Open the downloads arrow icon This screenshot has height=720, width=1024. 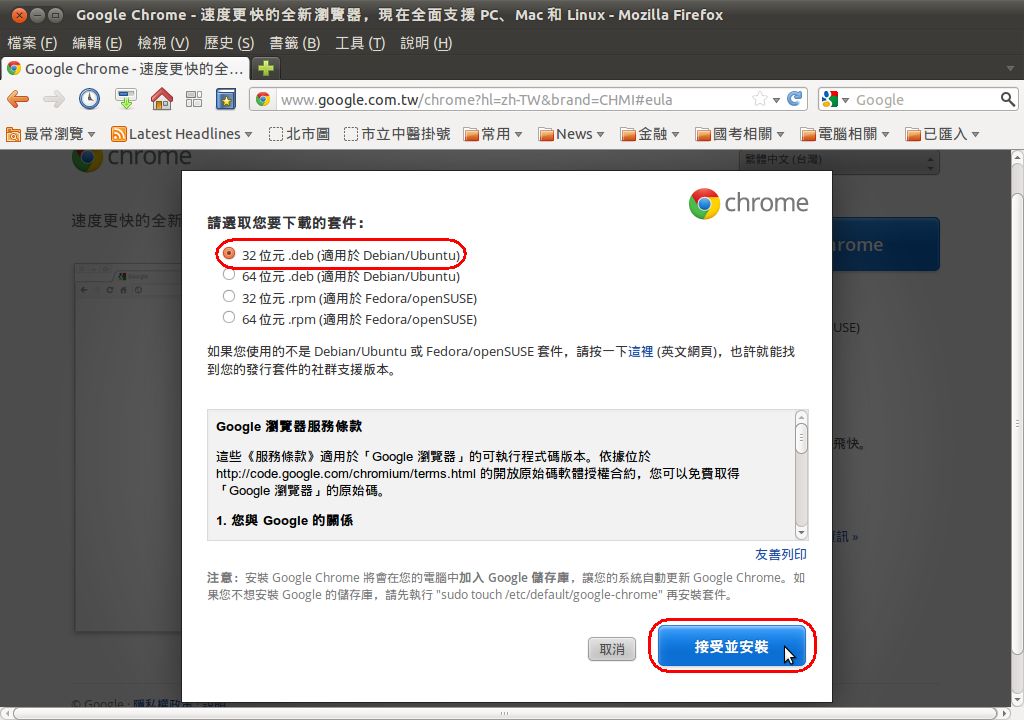[x=125, y=99]
